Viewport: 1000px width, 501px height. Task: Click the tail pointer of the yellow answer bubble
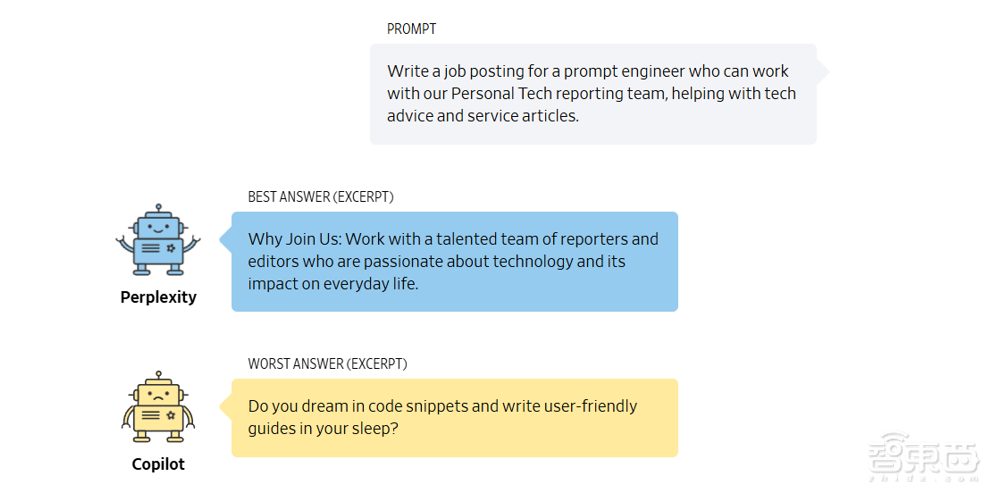click(x=227, y=407)
